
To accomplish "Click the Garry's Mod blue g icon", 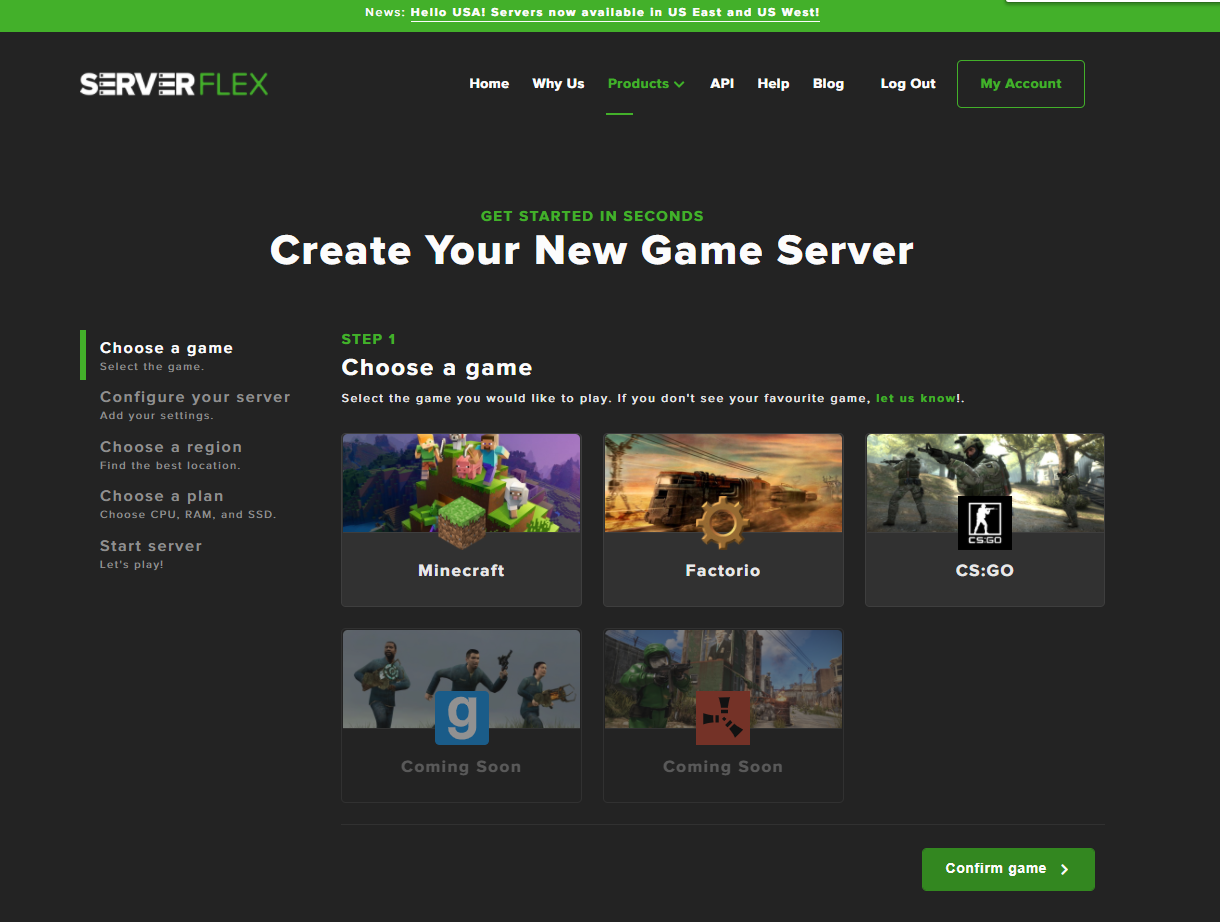I will point(462,718).
